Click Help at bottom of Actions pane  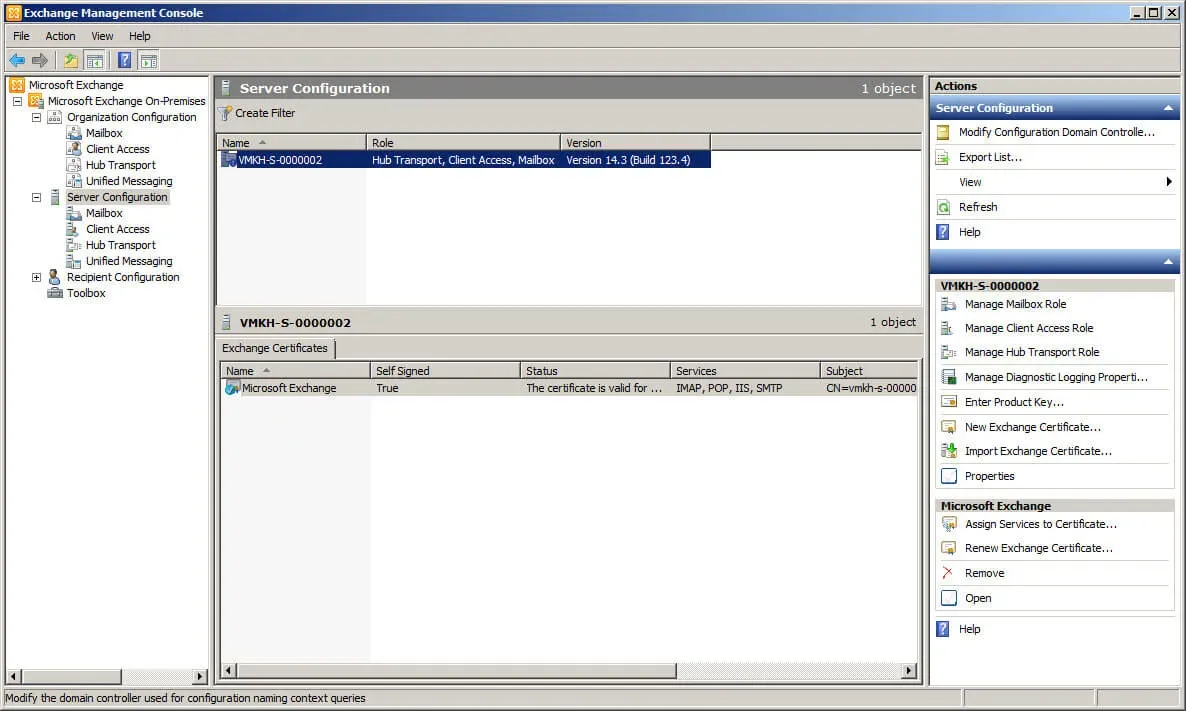pyautogui.click(x=970, y=629)
